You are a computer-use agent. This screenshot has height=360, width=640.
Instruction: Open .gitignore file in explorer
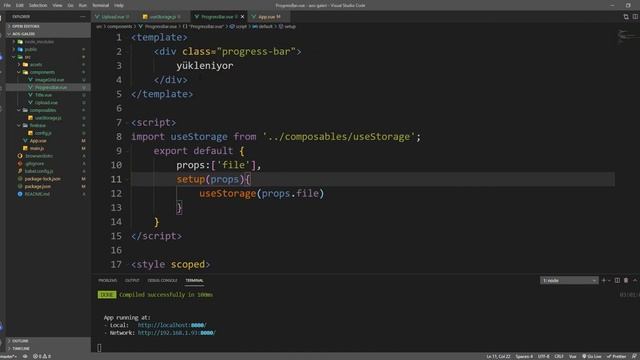click(34, 164)
